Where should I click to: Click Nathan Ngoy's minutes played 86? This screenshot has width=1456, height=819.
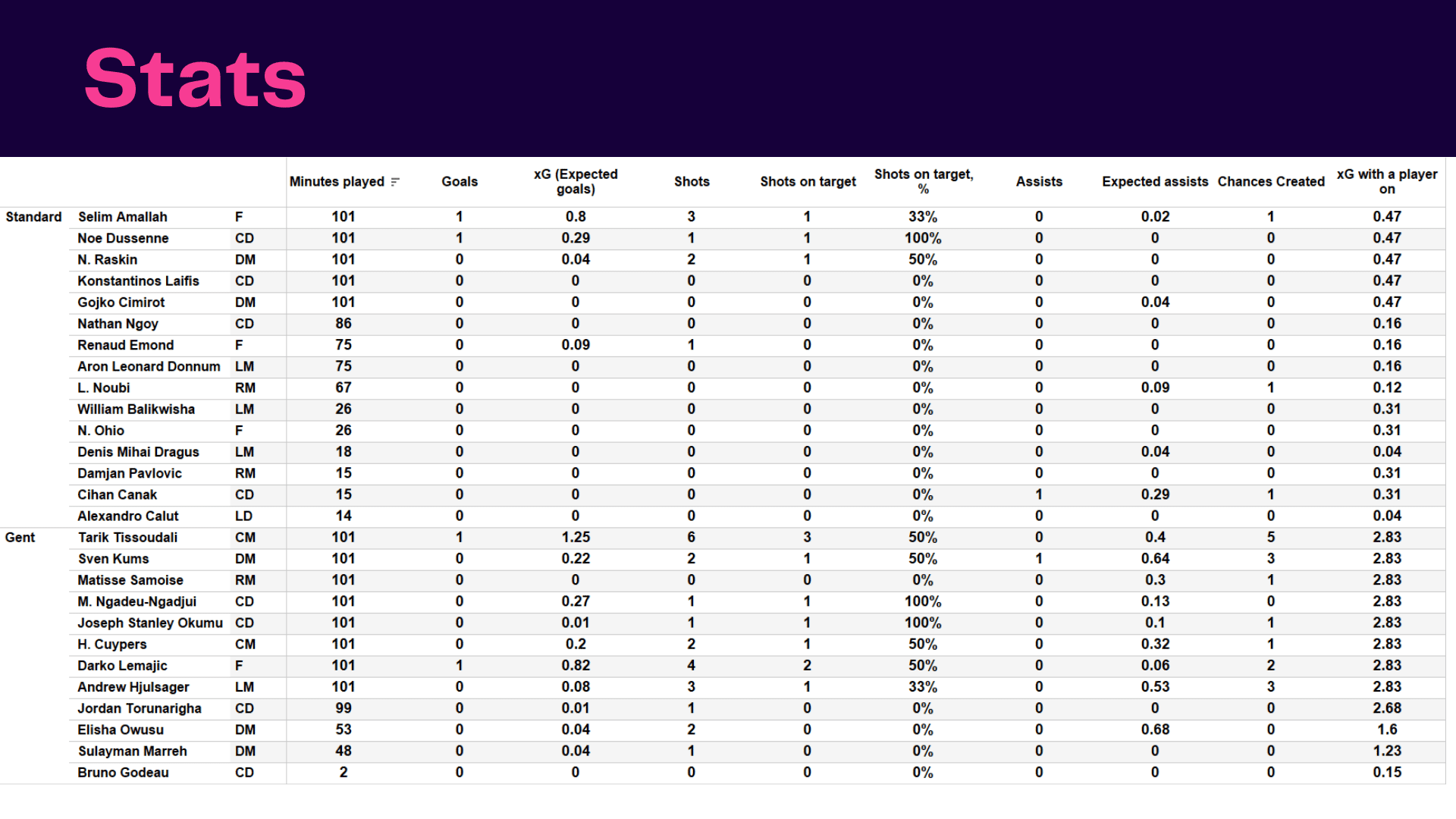344,324
